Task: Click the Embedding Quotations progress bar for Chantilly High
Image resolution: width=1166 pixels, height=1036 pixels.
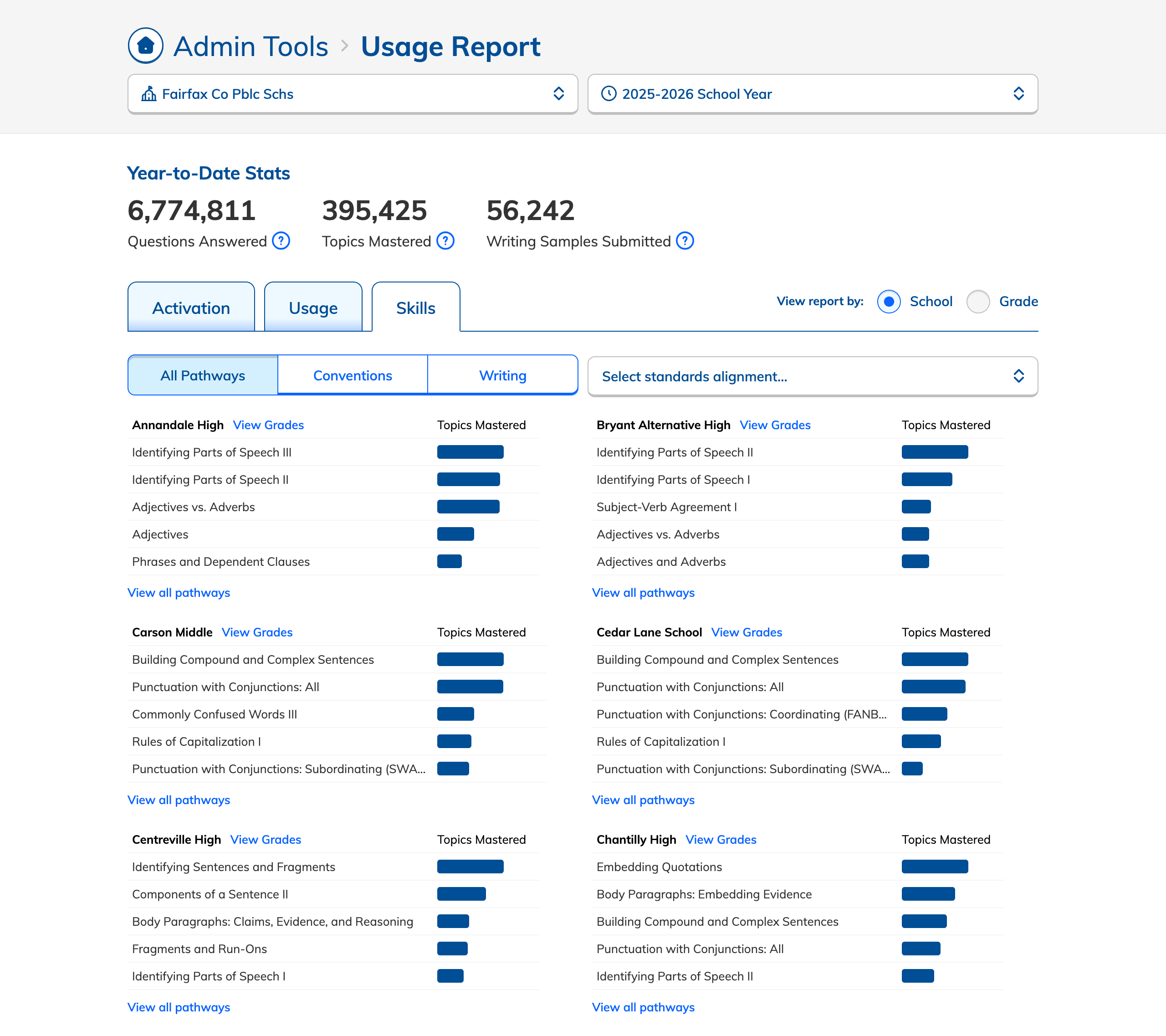Action: coord(935,867)
